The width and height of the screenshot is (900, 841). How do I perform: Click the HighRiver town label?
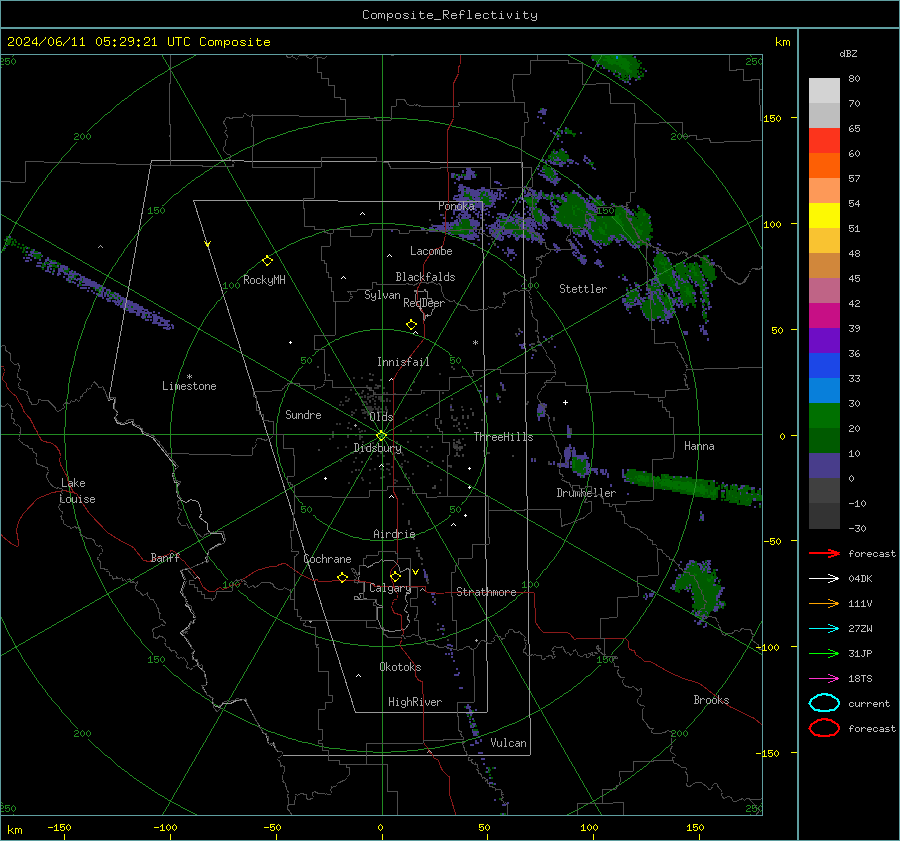[x=415, y=702]
